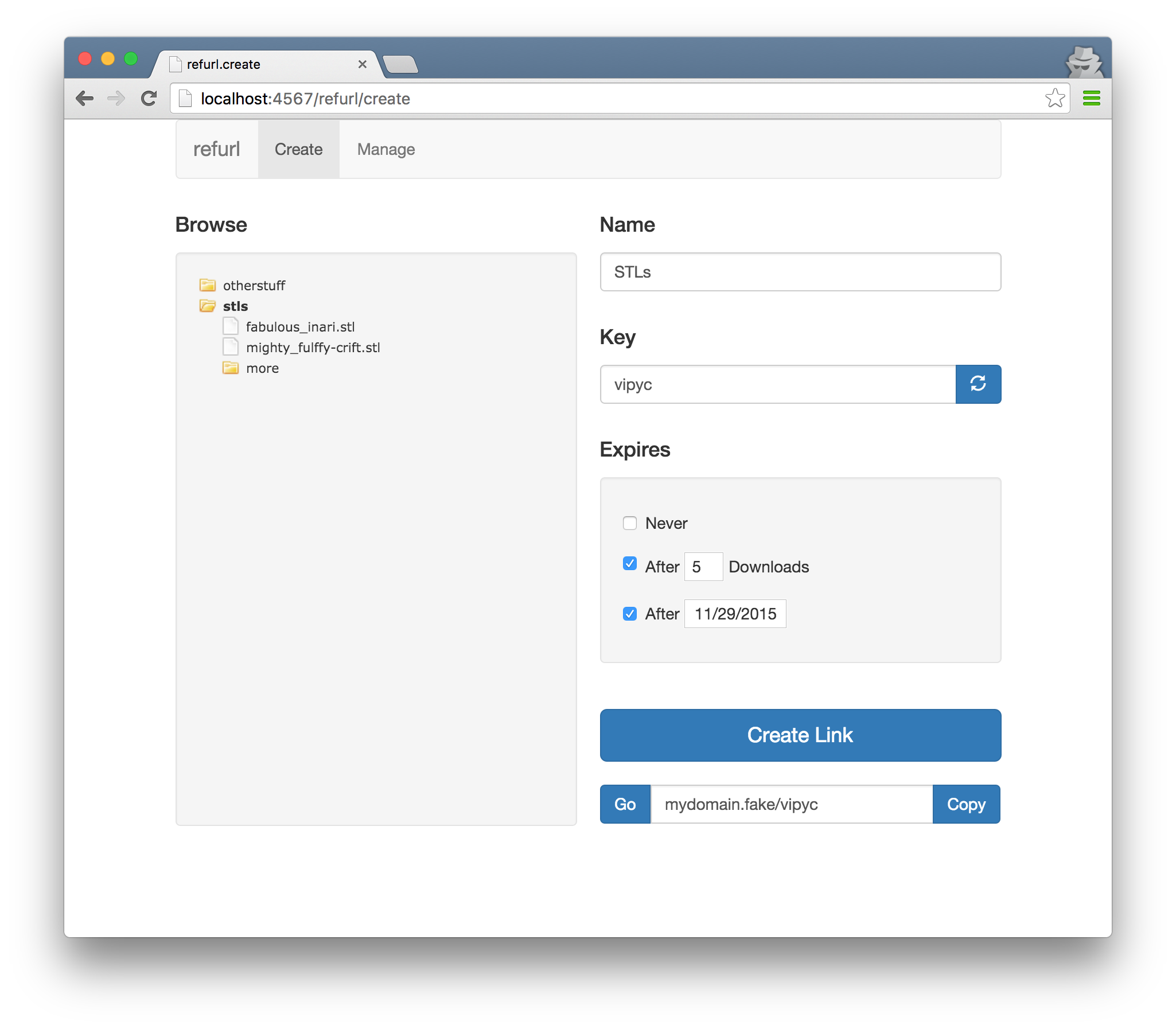Close the refurl.create tab

(x=362, y=64)
